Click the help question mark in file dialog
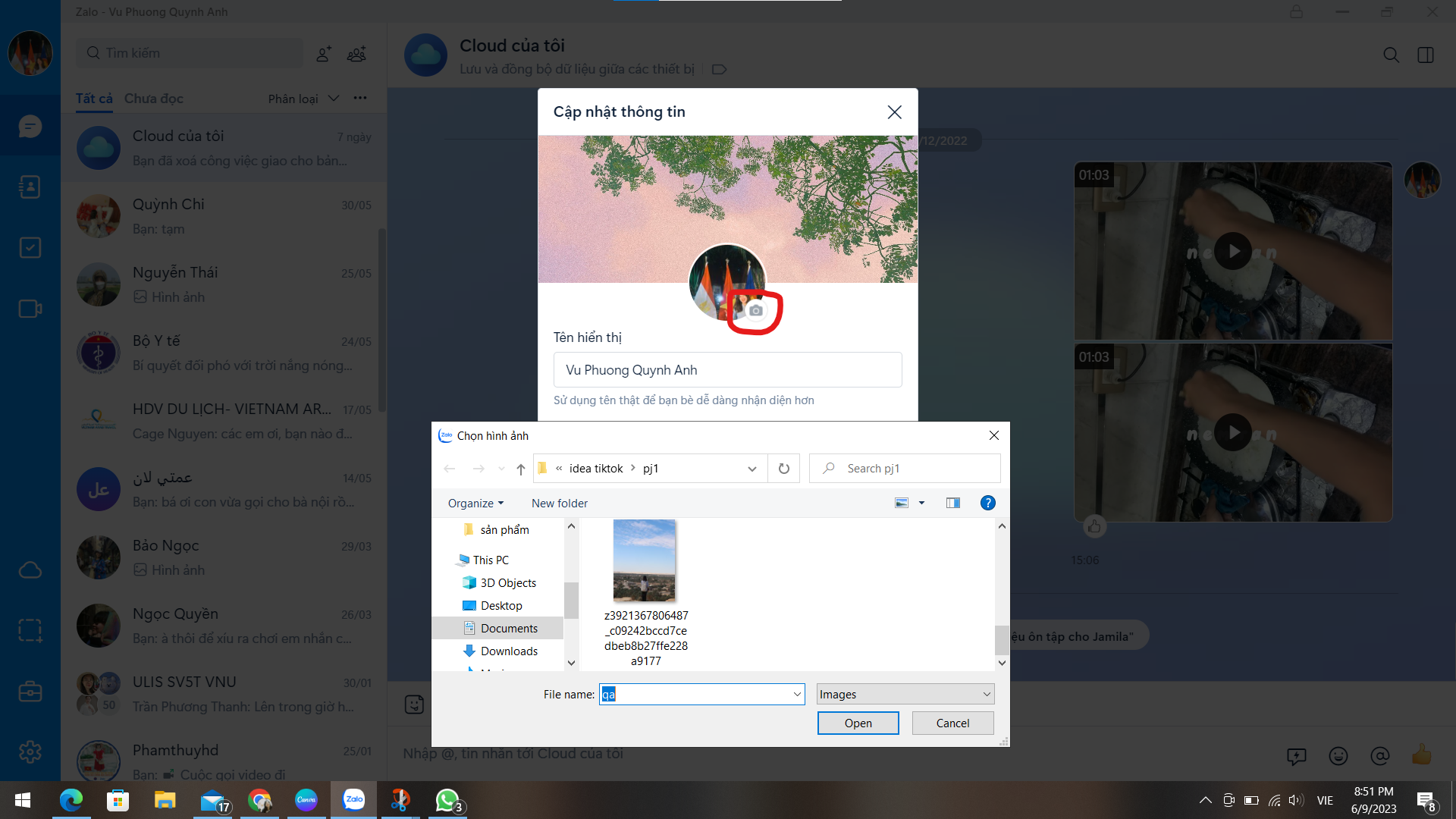Viewport: 1456px width, 819px height. pyautogui.click(x=987, y=503)
